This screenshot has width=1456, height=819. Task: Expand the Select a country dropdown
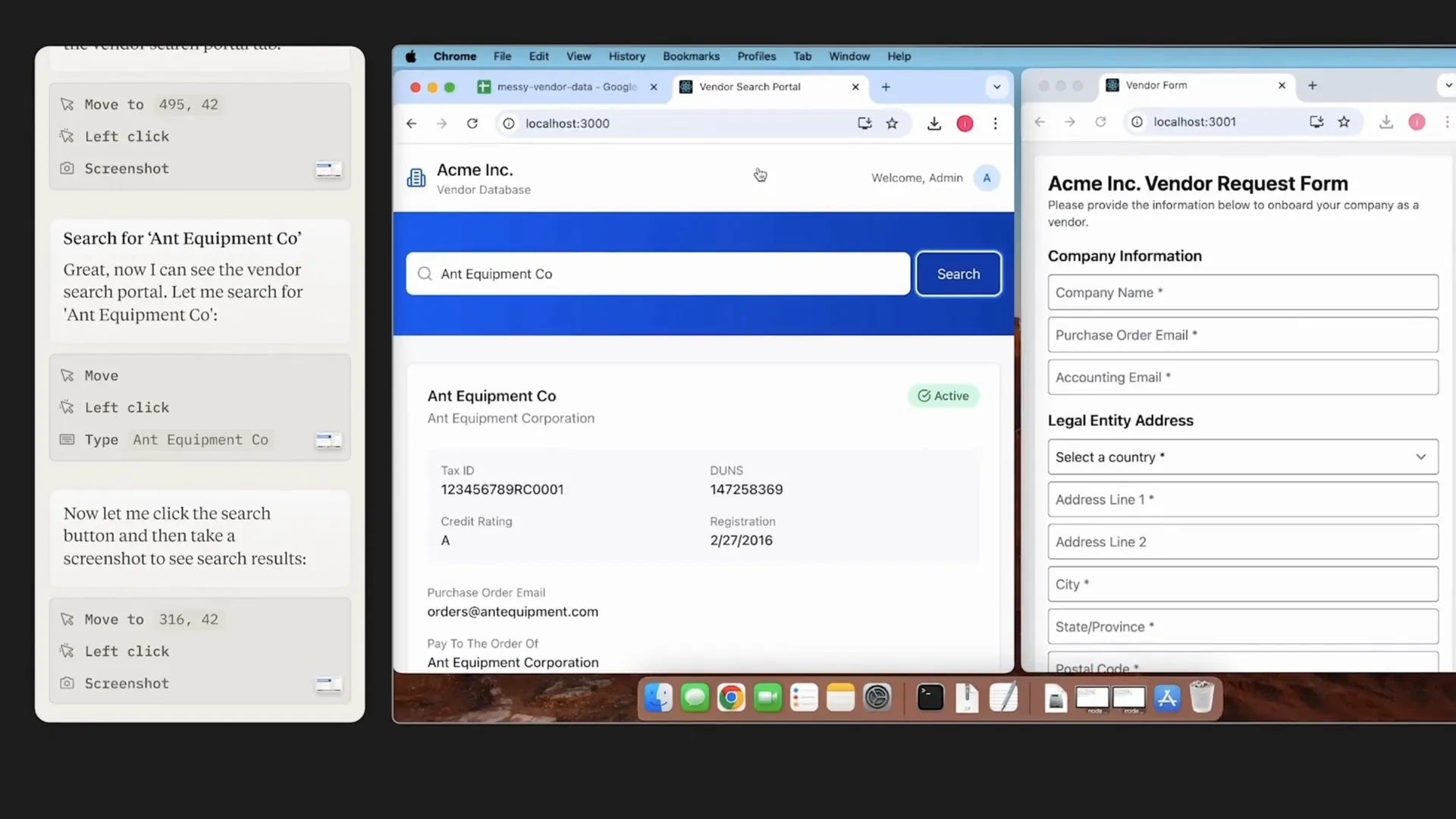pyautogui.click(x=1242, y=457)
